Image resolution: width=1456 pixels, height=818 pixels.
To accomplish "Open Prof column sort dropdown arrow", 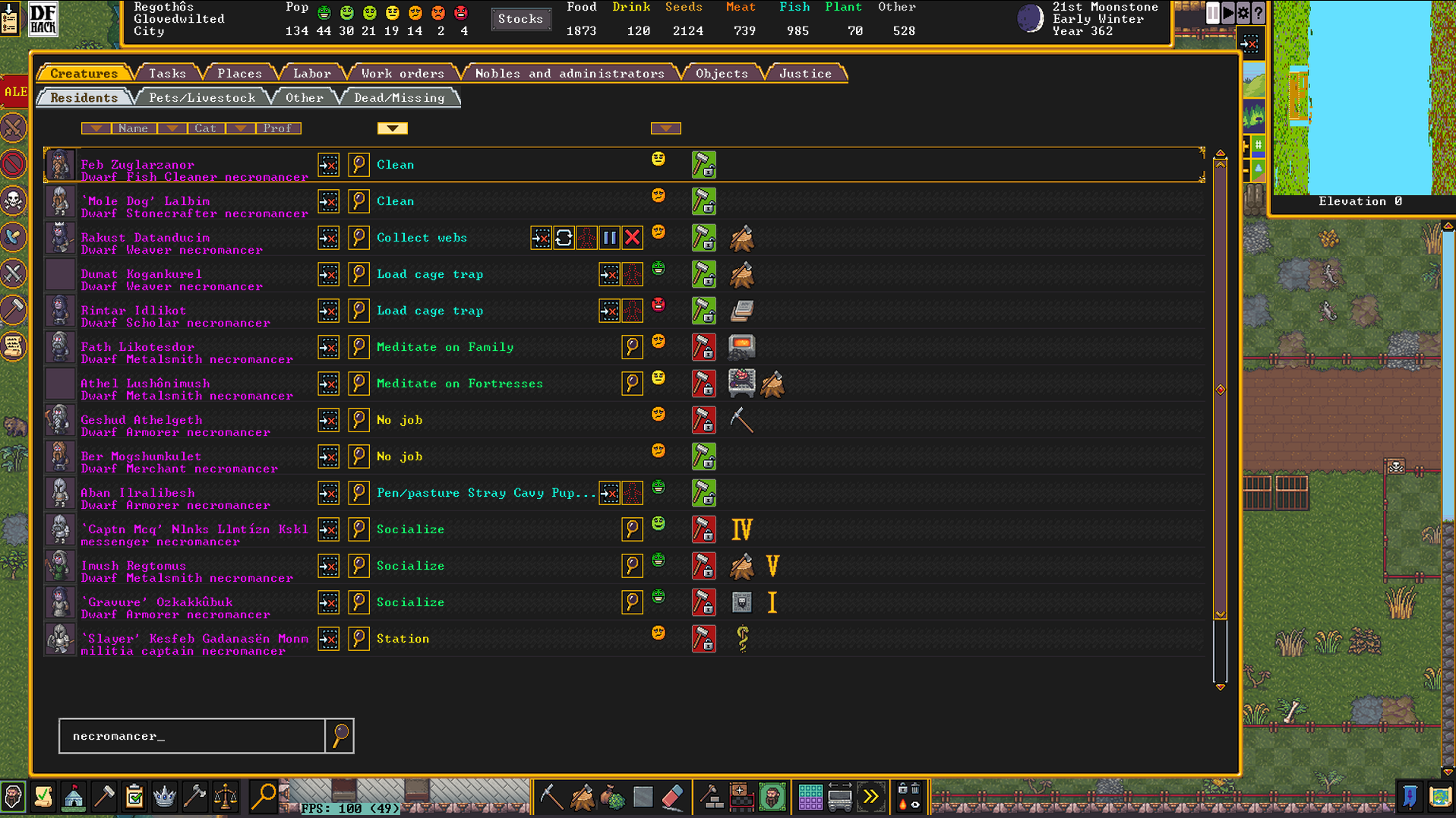I will click(x=241, y=128).
